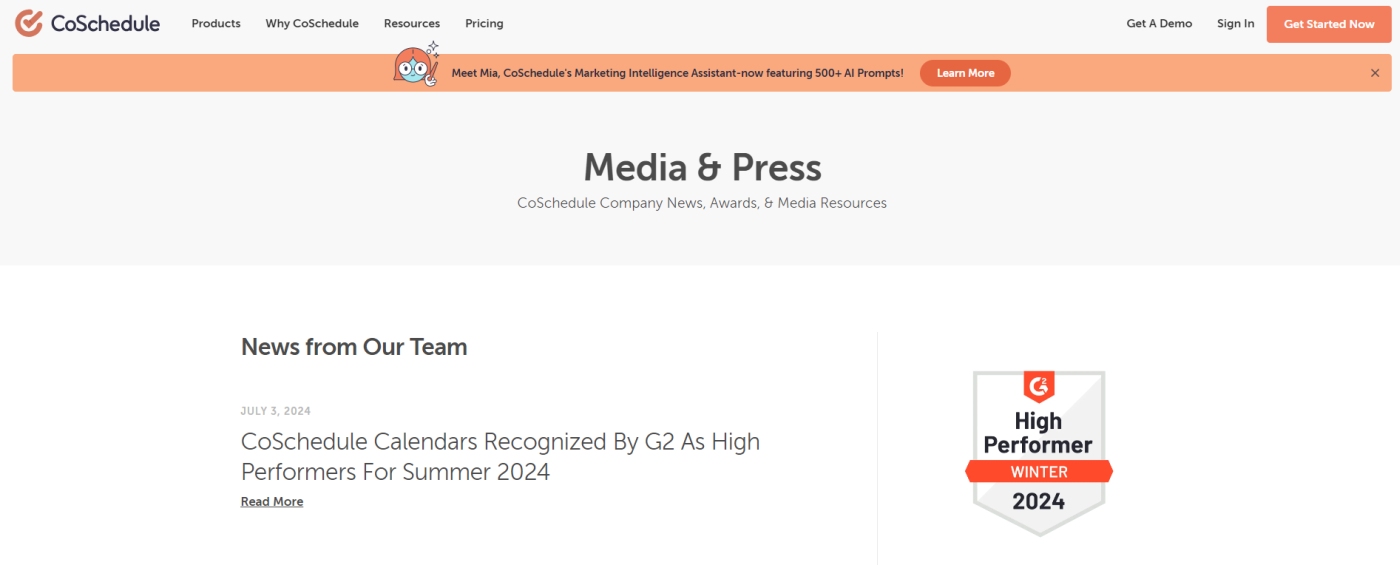Screen dimensions: 1400x565
Task: Click the CoSchedule logo
Action: (87, 23)
